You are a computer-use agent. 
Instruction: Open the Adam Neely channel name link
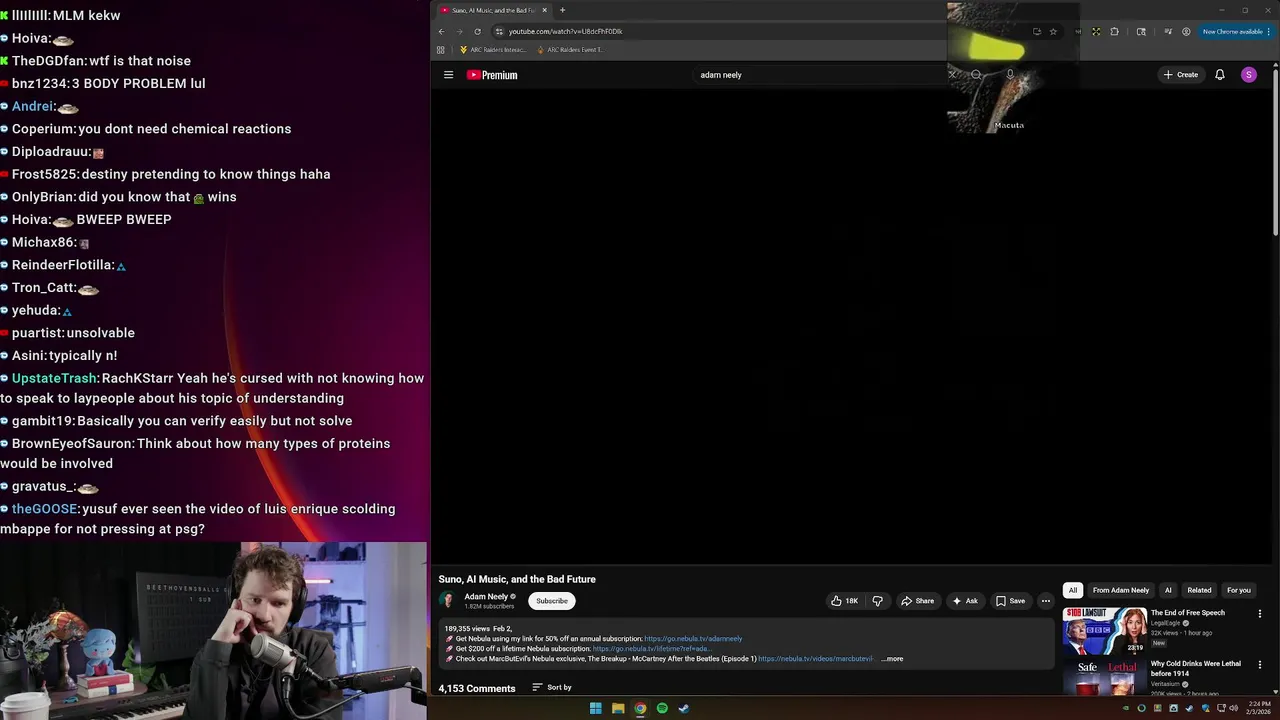(486, 596)
